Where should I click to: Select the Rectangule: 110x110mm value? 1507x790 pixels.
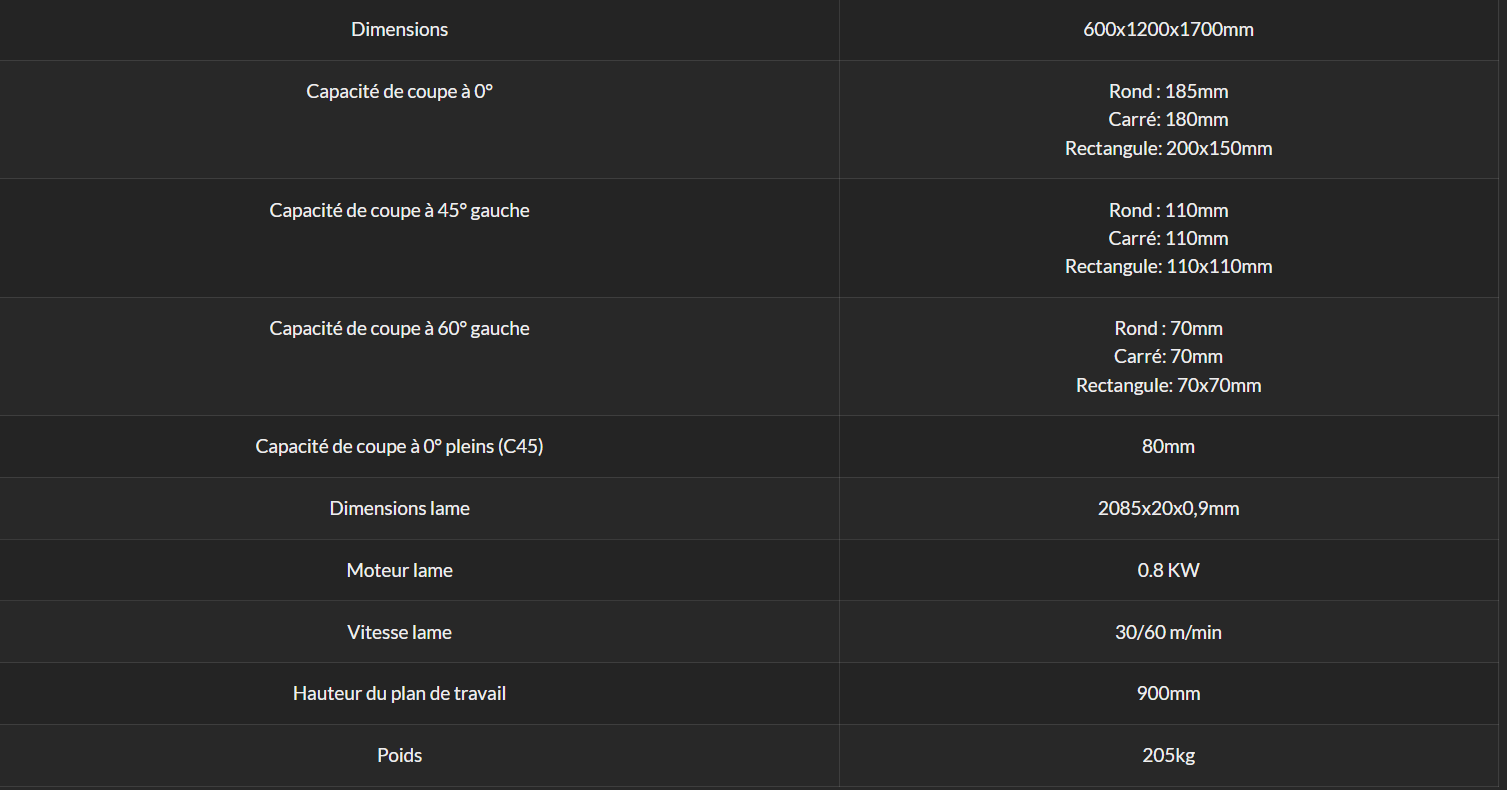click(x=1168, y=267)
